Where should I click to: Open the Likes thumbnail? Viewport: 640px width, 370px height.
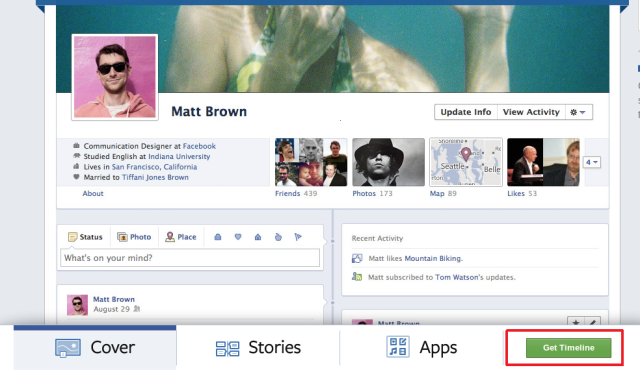click(x=543, y=162)
